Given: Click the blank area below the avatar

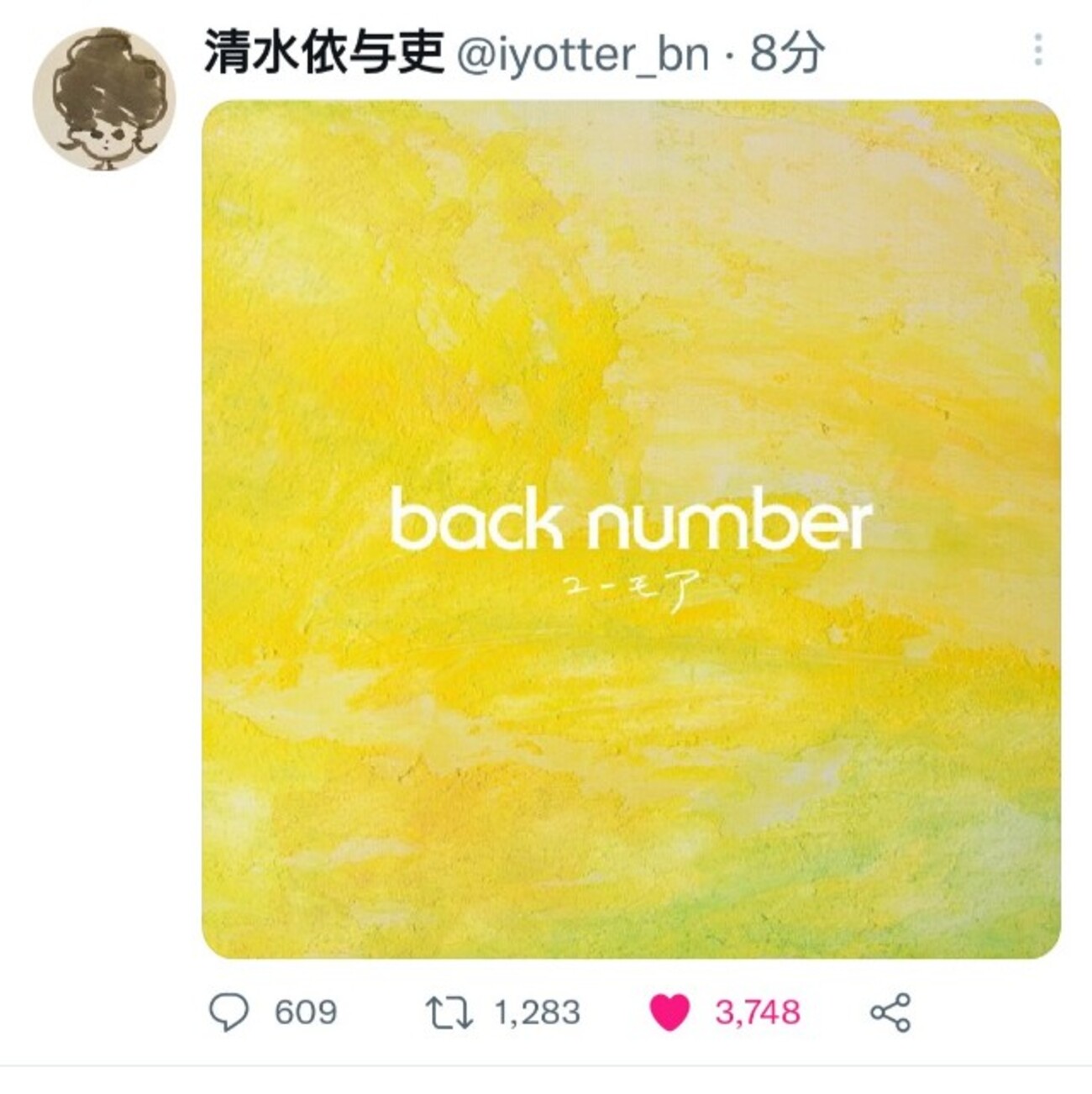Looking at the screenshot, I should [x=103, y=546].
